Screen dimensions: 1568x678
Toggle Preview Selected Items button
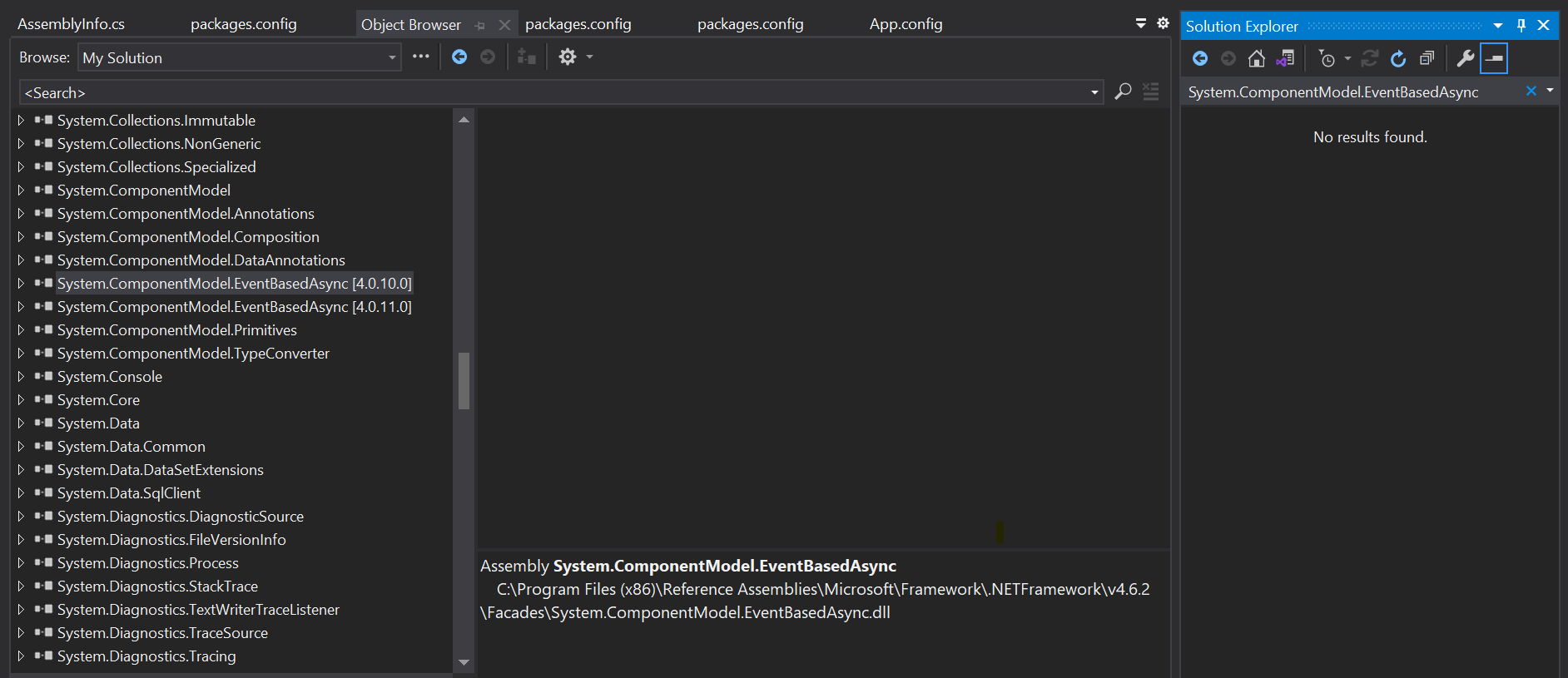pos(1494,58)
